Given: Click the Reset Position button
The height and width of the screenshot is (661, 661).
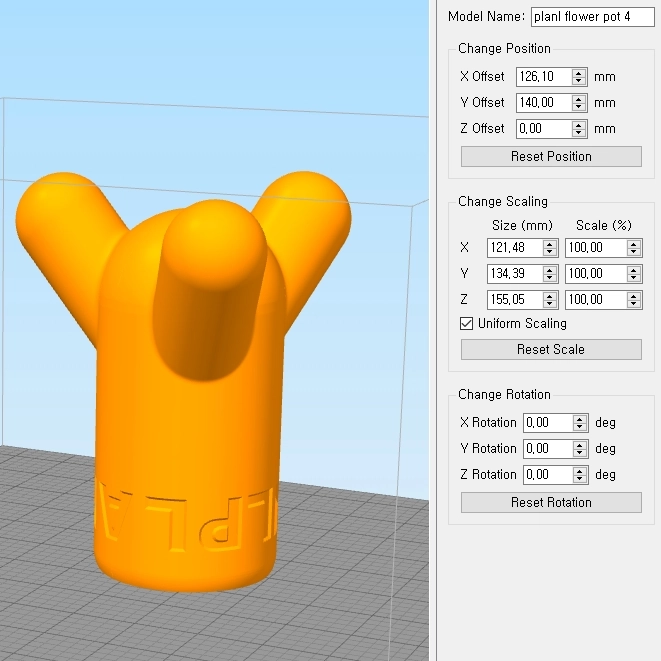Looking at the screenshot, I should click(x=551, y=156).
